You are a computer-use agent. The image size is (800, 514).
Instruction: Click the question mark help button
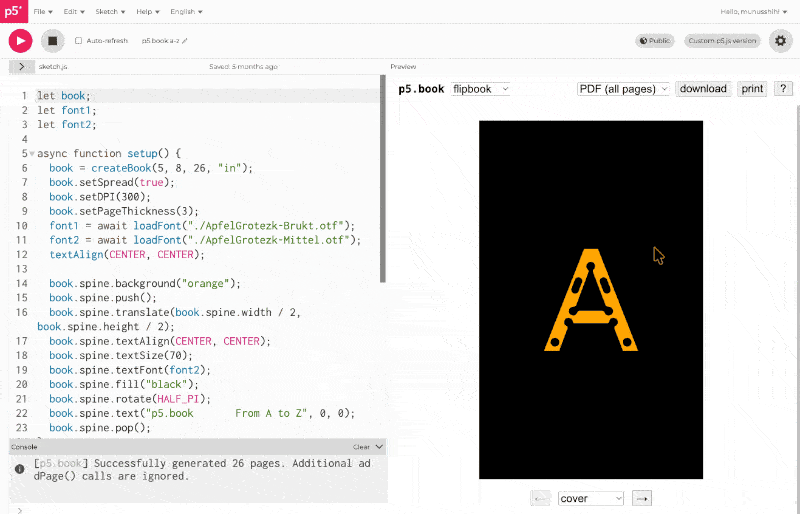[783, 89]
